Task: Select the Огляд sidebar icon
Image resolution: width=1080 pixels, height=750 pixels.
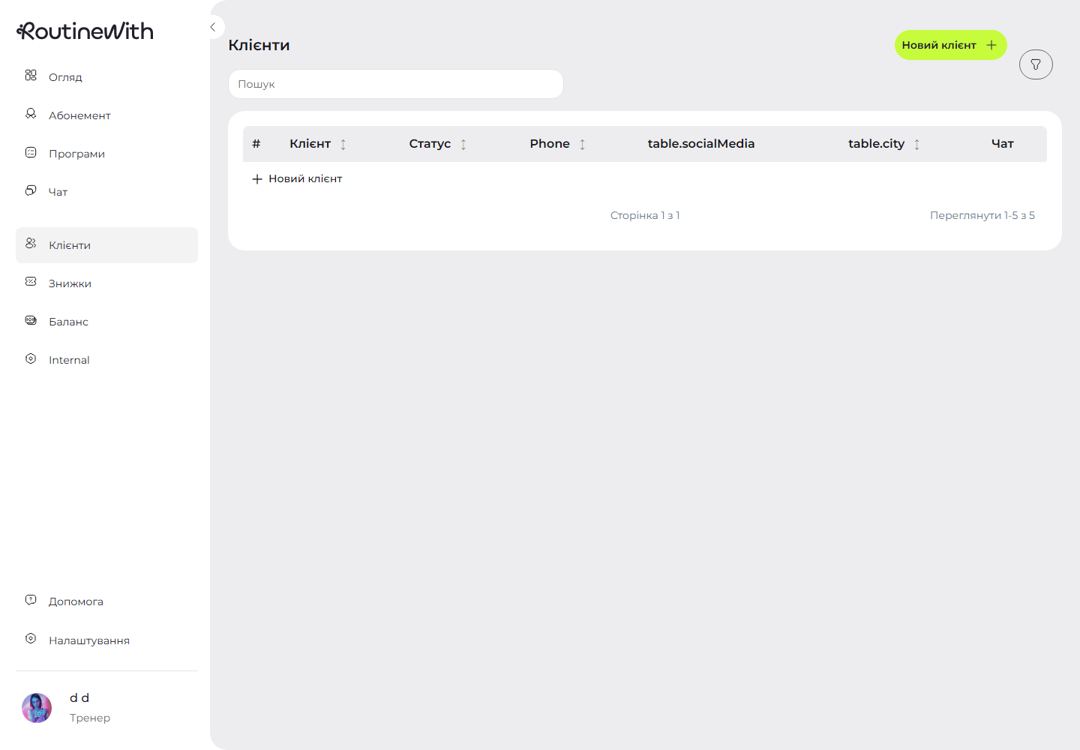Action: point(31,76)
